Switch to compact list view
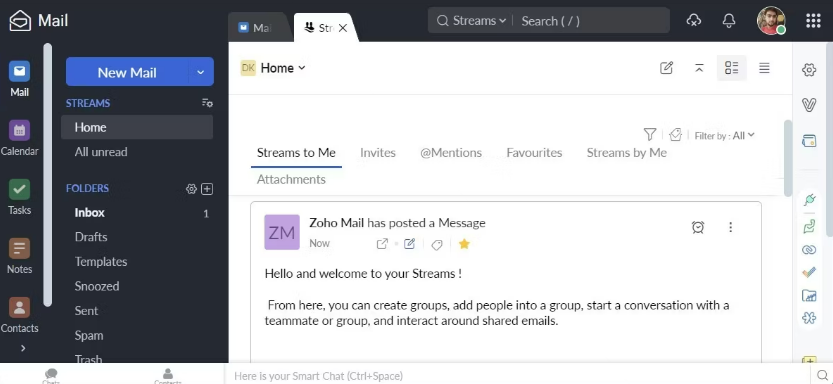 (x=764, y=68)
